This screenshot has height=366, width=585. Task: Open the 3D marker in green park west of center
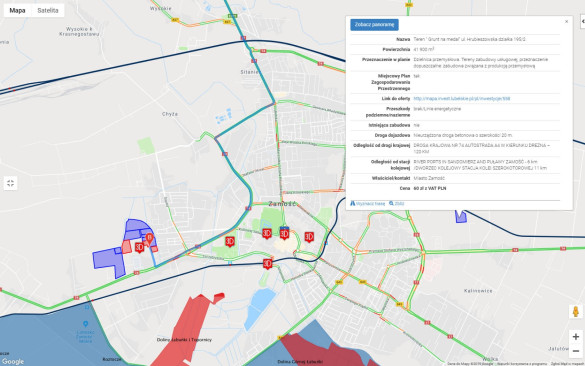[230, 241]
